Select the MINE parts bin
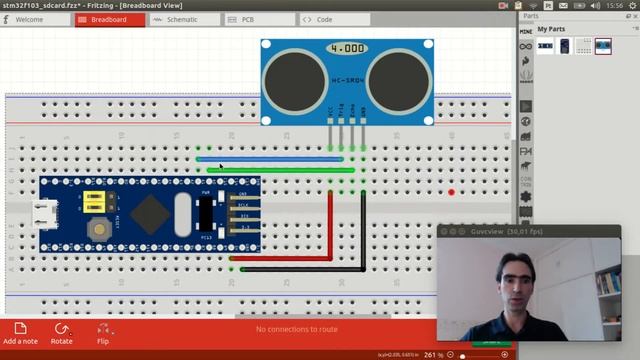This screenshot has width=640, height=360. point(526,31)
